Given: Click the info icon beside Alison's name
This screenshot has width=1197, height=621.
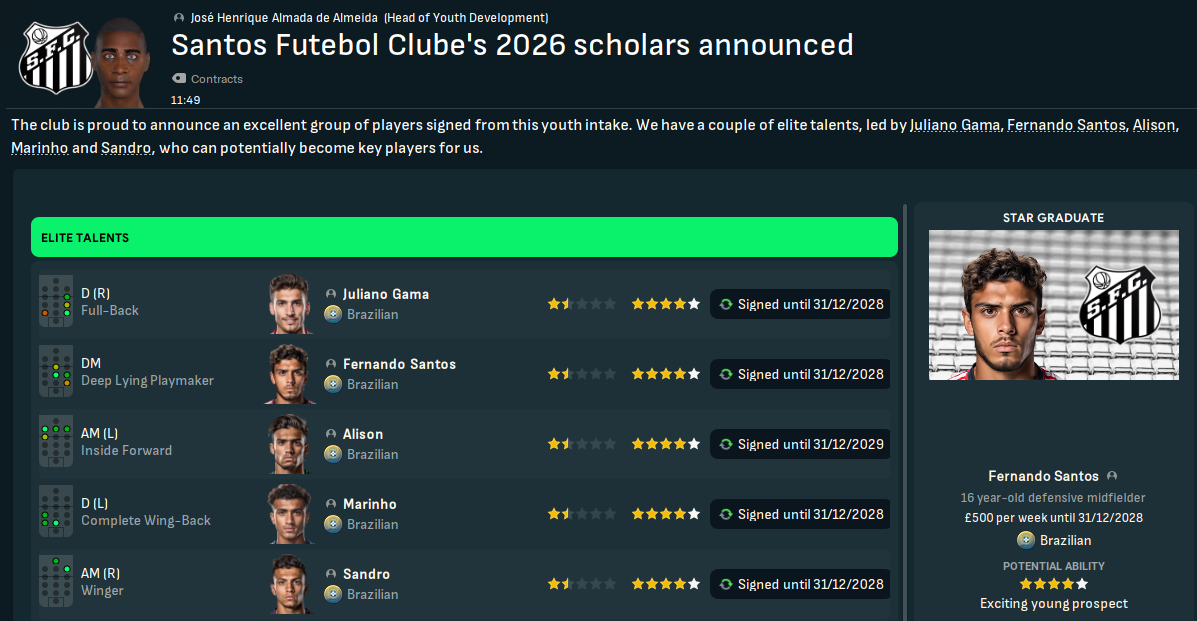Looking at the screenshot, I should tap(332, 434).
